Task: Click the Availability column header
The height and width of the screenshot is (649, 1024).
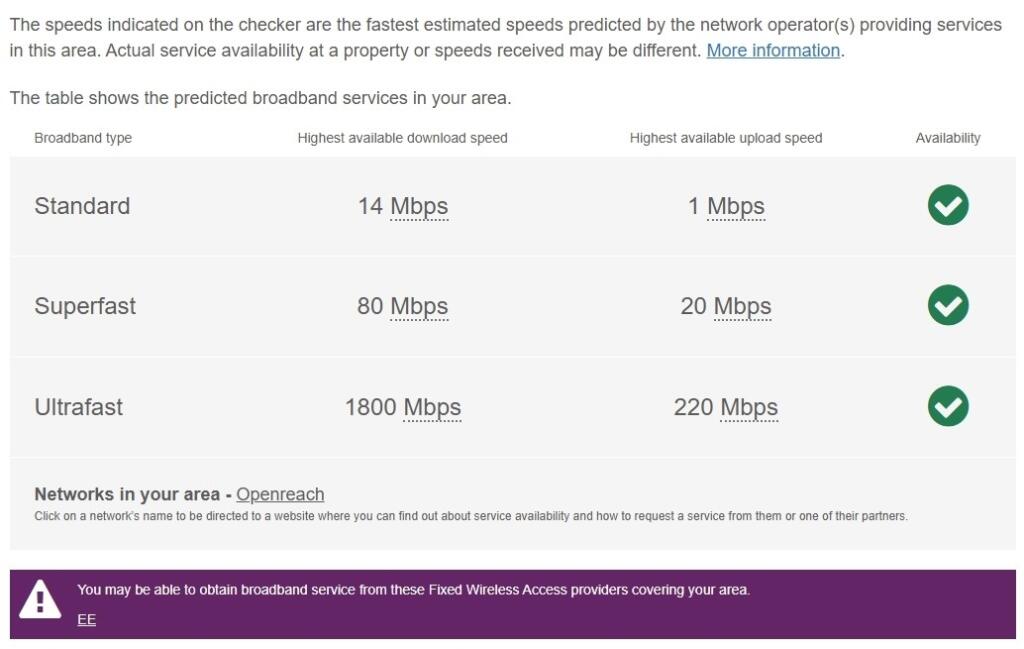Action: (948, 138)
